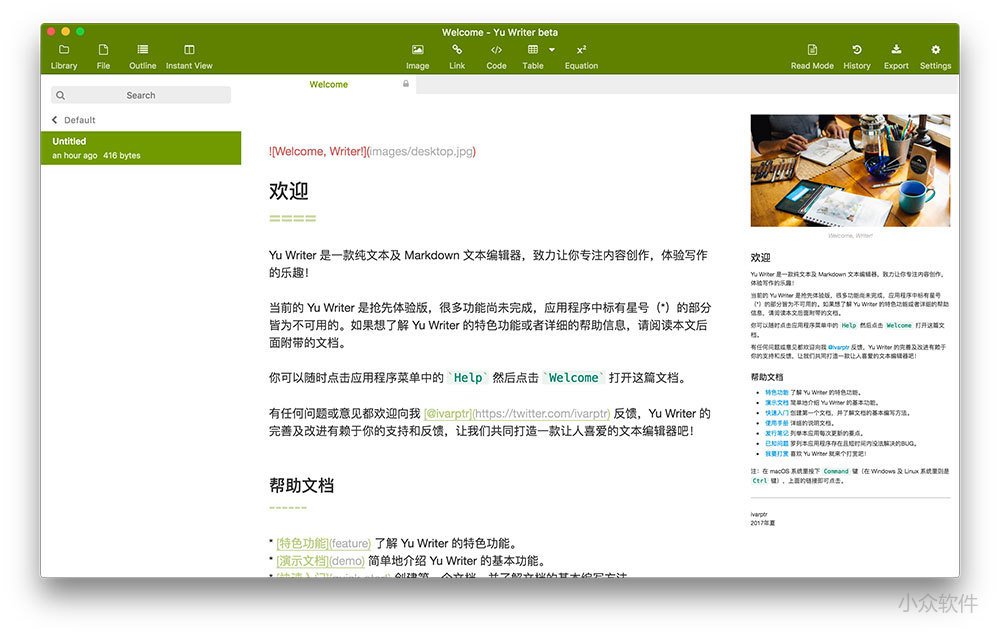Insert a Table
This screenshot has height=636, width=1000.
click(533, 57)
